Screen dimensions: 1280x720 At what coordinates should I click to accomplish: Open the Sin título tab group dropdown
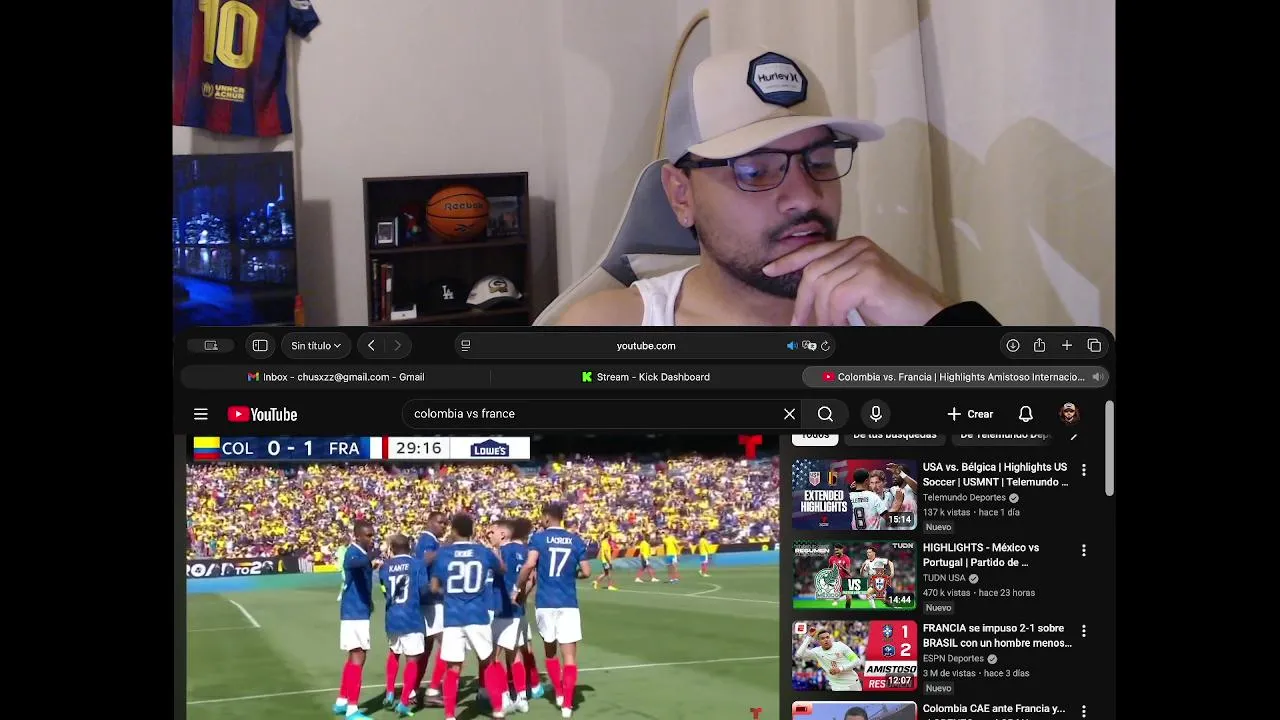[316, 345]
